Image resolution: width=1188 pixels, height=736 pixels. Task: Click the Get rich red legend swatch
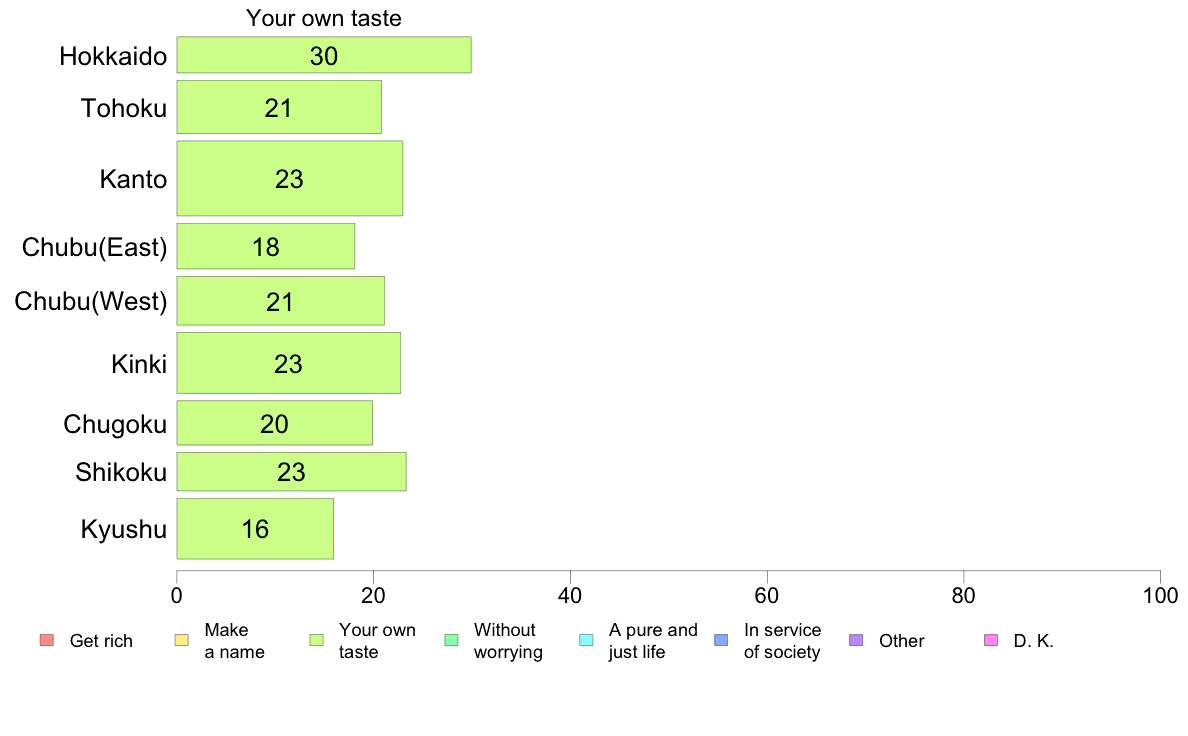click(x=46, y=640)
